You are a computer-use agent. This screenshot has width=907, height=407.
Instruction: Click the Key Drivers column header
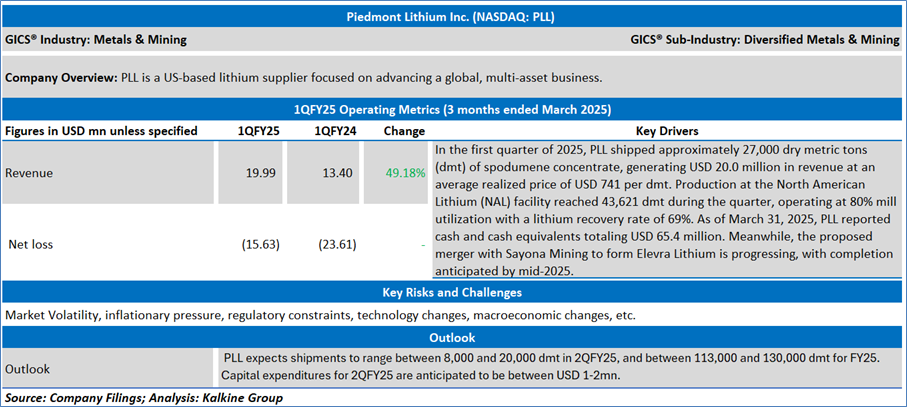point(666,131)
